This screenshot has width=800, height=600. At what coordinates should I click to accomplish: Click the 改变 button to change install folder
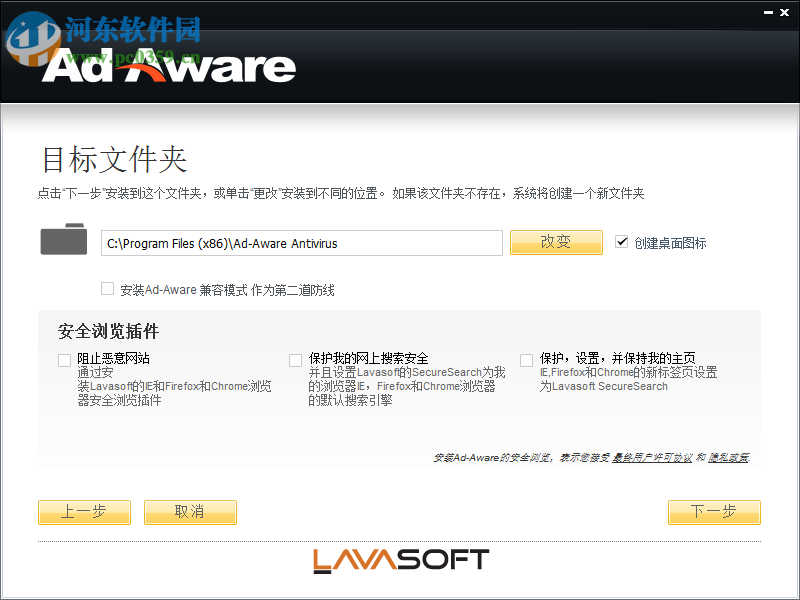(556, 242)
